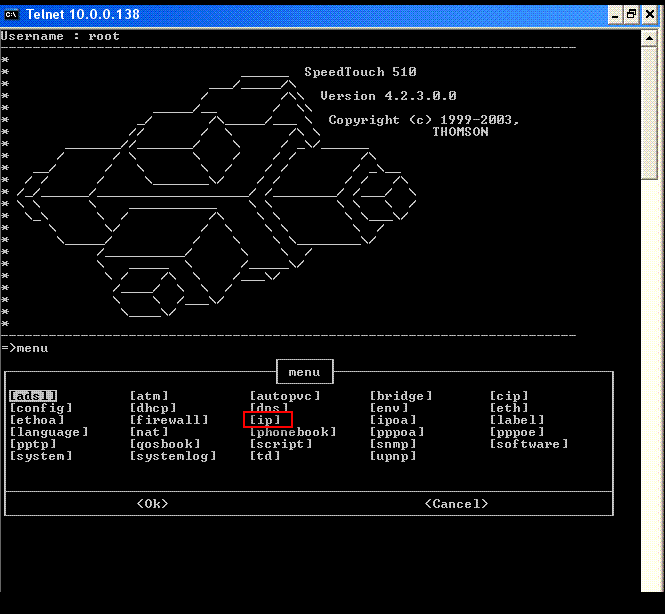Click the [snmp] menu entry
The image size is (665, 614).
(393, 444)
